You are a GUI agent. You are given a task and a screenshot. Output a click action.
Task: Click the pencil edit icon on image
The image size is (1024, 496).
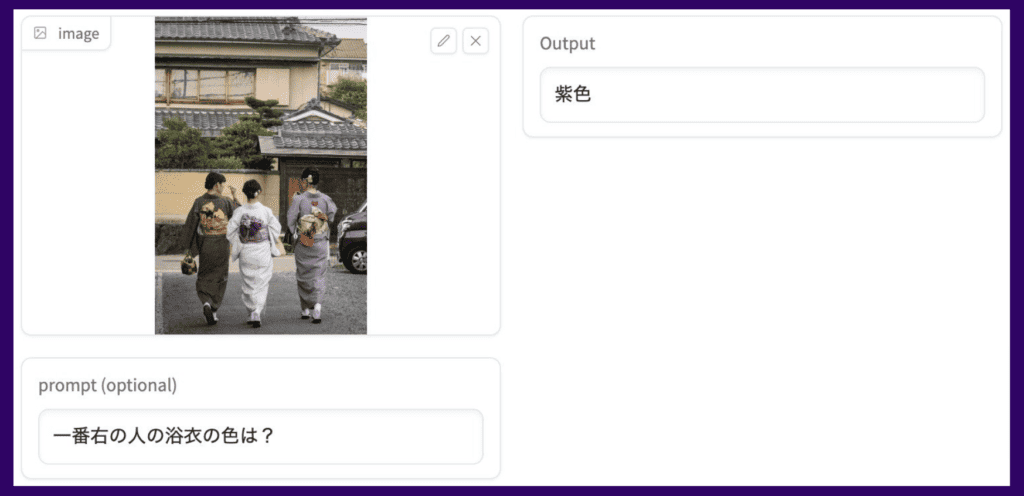(x=443, y=41)
